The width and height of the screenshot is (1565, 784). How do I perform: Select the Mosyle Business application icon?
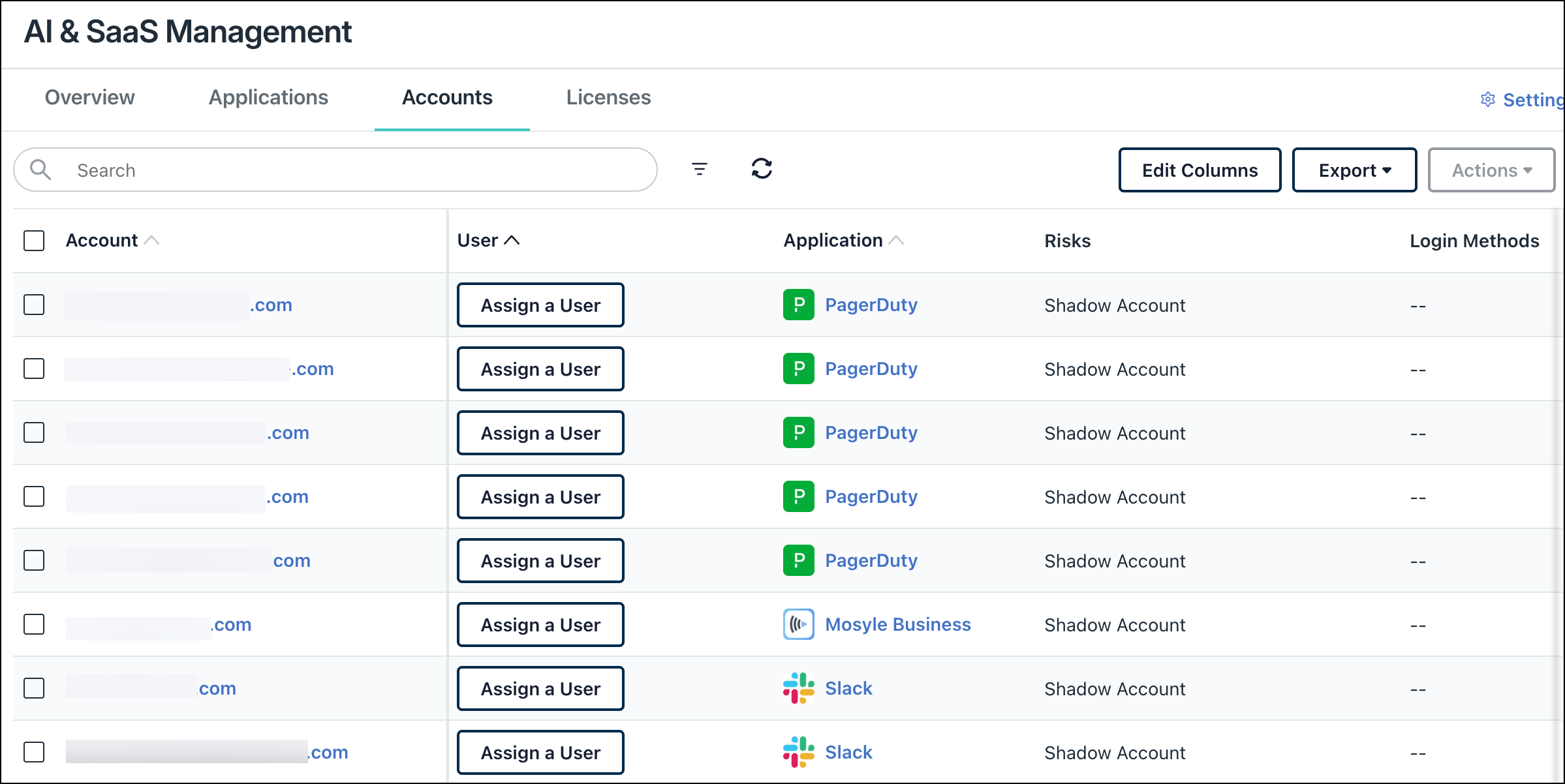(798, 624)
